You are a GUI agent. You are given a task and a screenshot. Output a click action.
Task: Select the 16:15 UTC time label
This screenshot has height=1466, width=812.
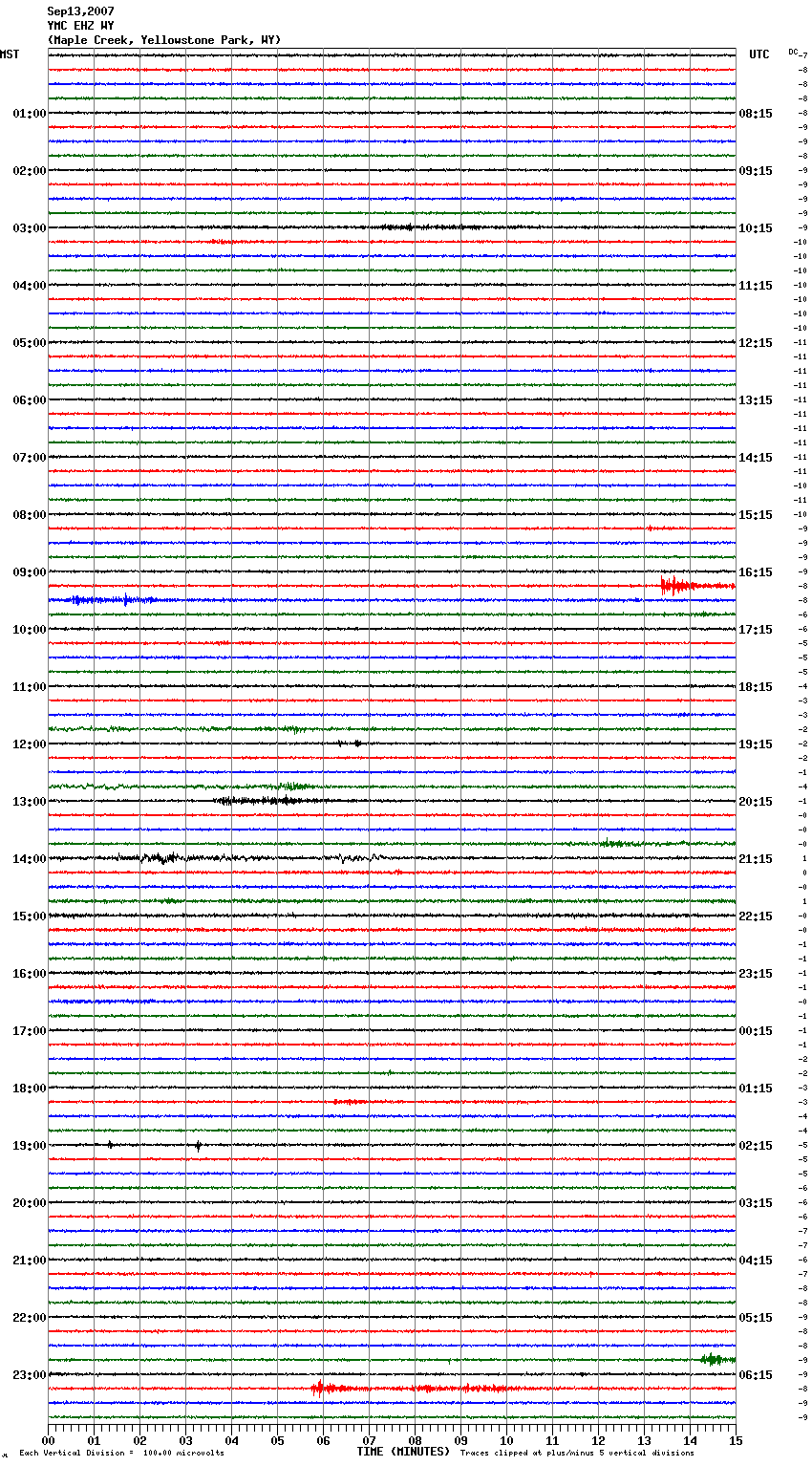(x=756, y=572)
